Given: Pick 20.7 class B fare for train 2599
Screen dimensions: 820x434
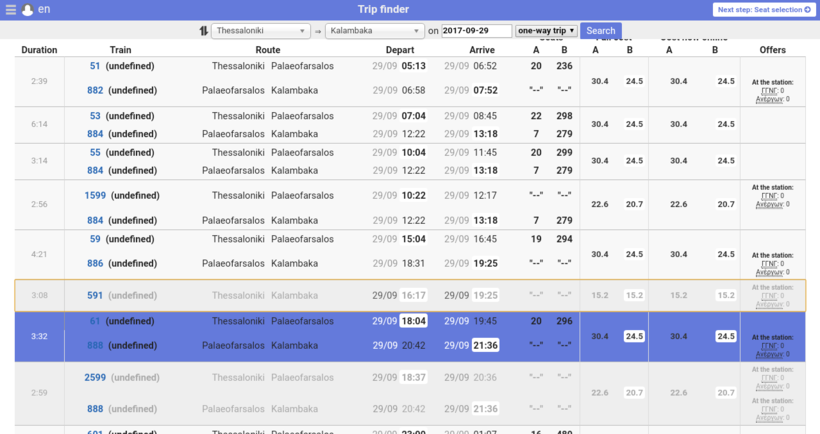Looking at the screenshot, I should tap(634, 393).
